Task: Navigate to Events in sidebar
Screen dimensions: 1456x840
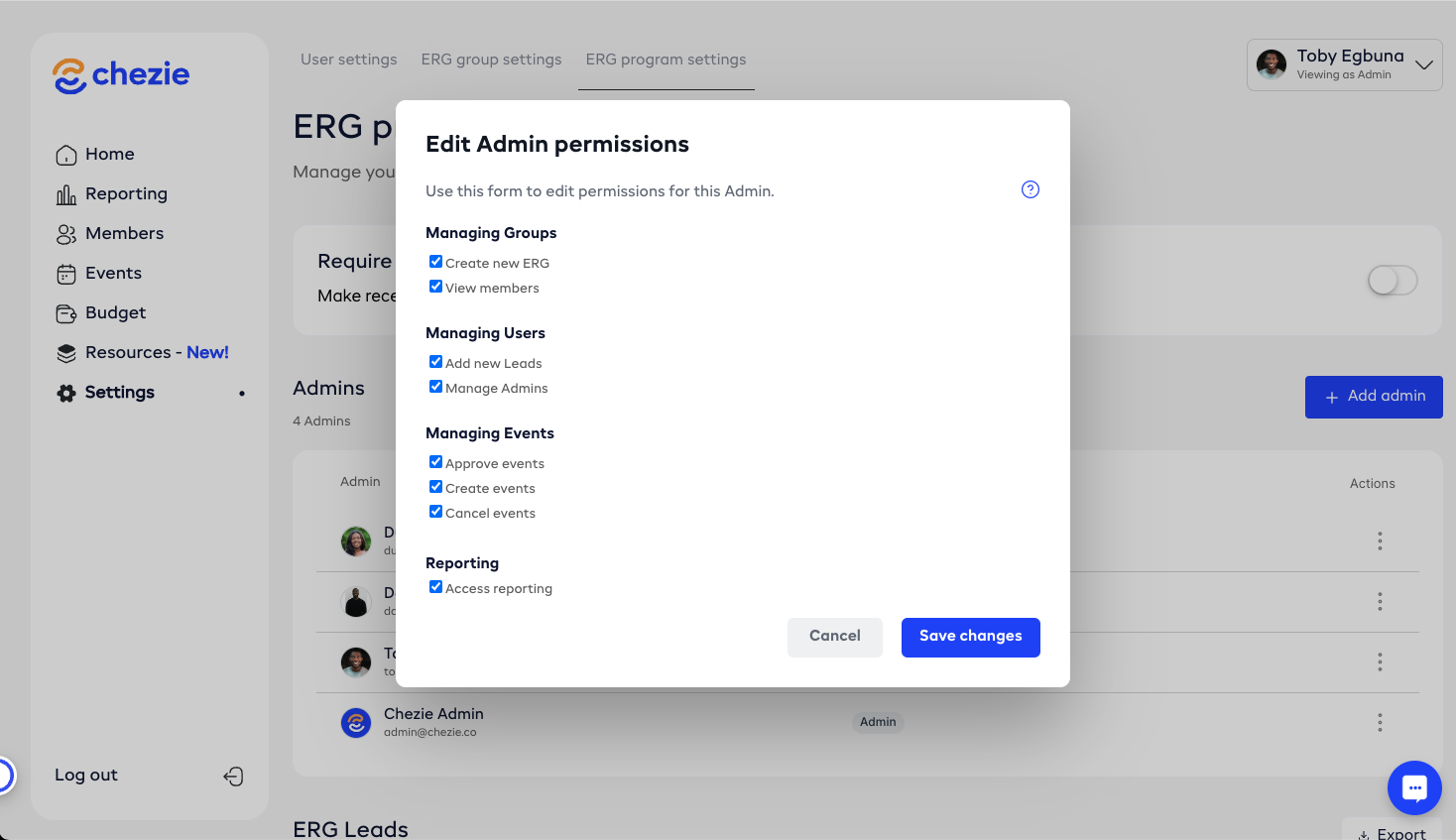Action: click(x=113, y=274)
